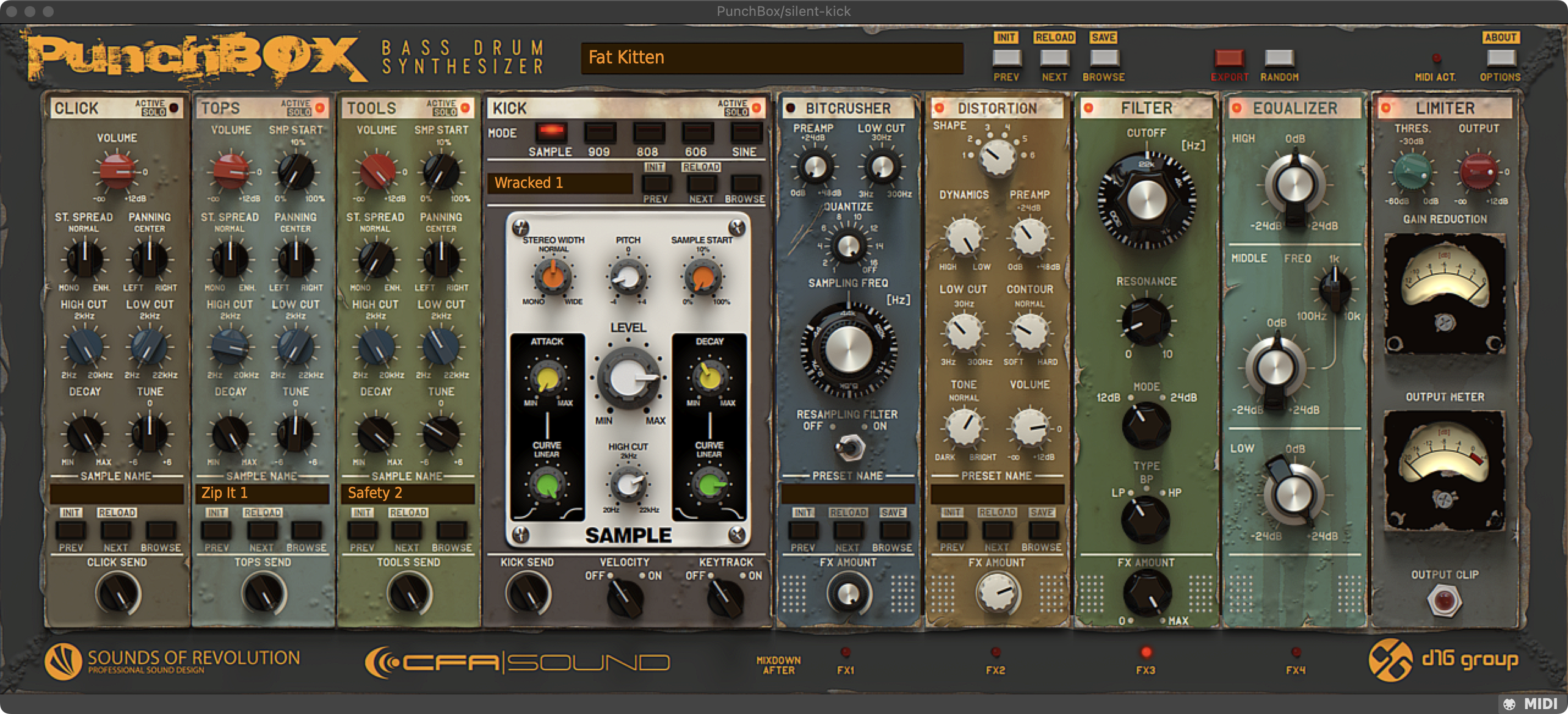Click the Sounds of Revolution logo
1568x714 pixels.
point(172,661)
